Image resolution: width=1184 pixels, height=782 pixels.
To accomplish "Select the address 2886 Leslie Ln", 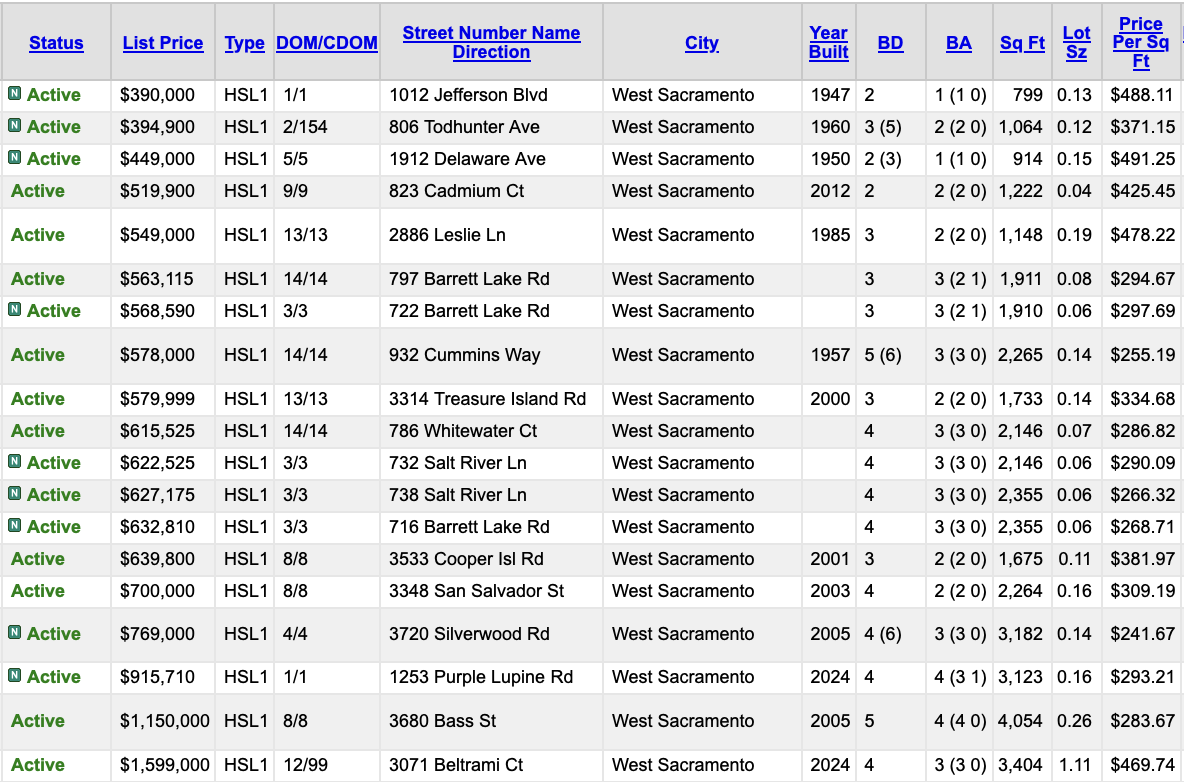I will click(447, 235).
